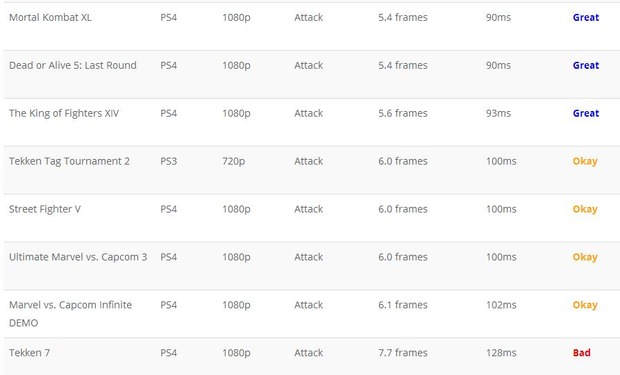The width and height of the screenshot is (620, 375).
Task: Click the Okay rating for Tekken Tag Tournament 2
Action: pyautogui.click(x=585, y=161)
